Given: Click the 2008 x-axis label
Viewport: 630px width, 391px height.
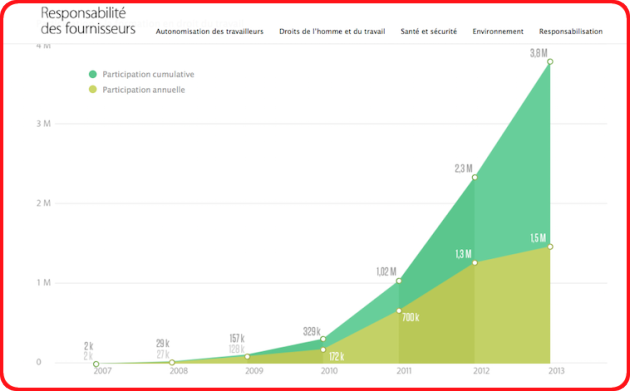Looking at the screenshot, I should click(178, 371).
